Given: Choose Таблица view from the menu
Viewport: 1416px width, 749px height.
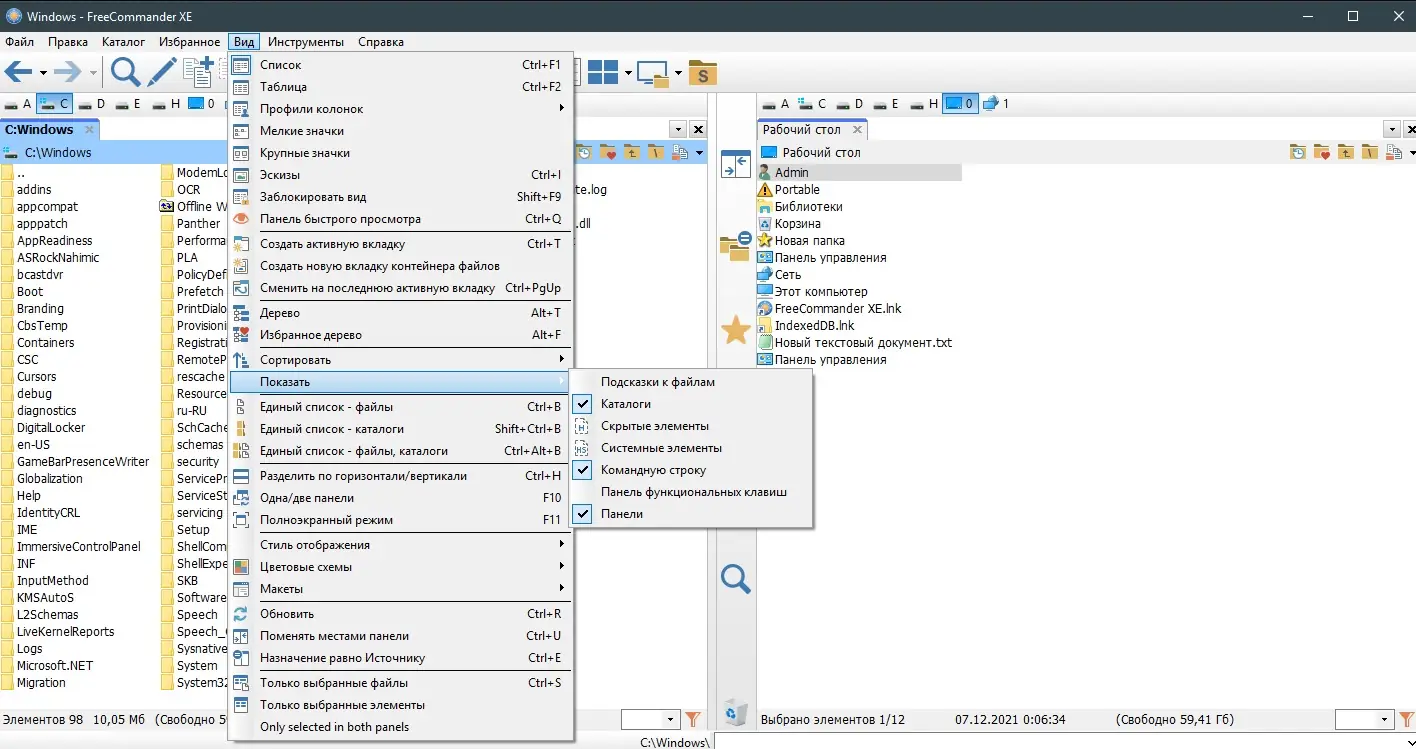Looking at the screenshot, I should coord(400,87).
